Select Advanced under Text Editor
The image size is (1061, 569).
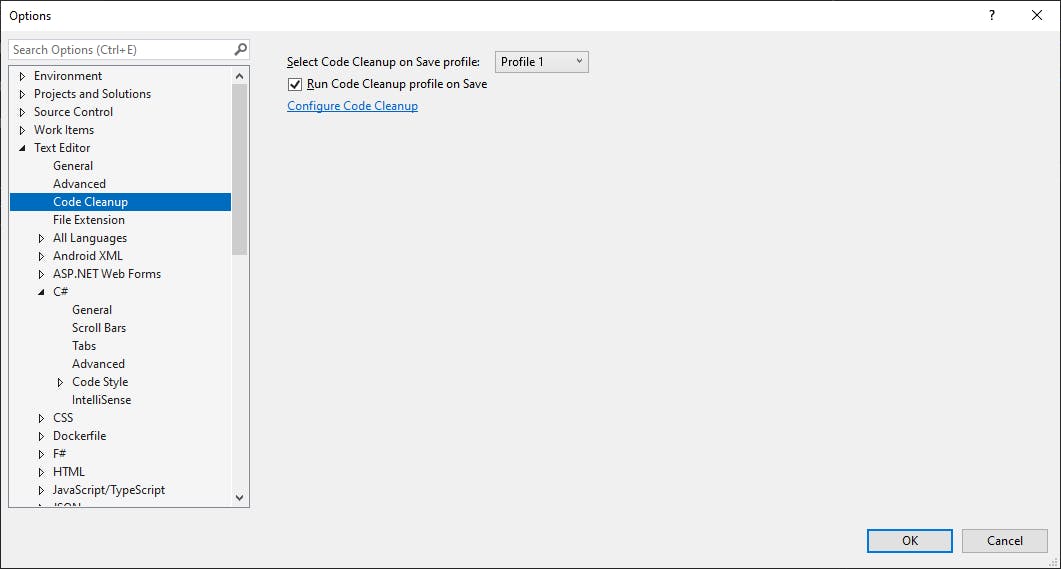point(79,184)
